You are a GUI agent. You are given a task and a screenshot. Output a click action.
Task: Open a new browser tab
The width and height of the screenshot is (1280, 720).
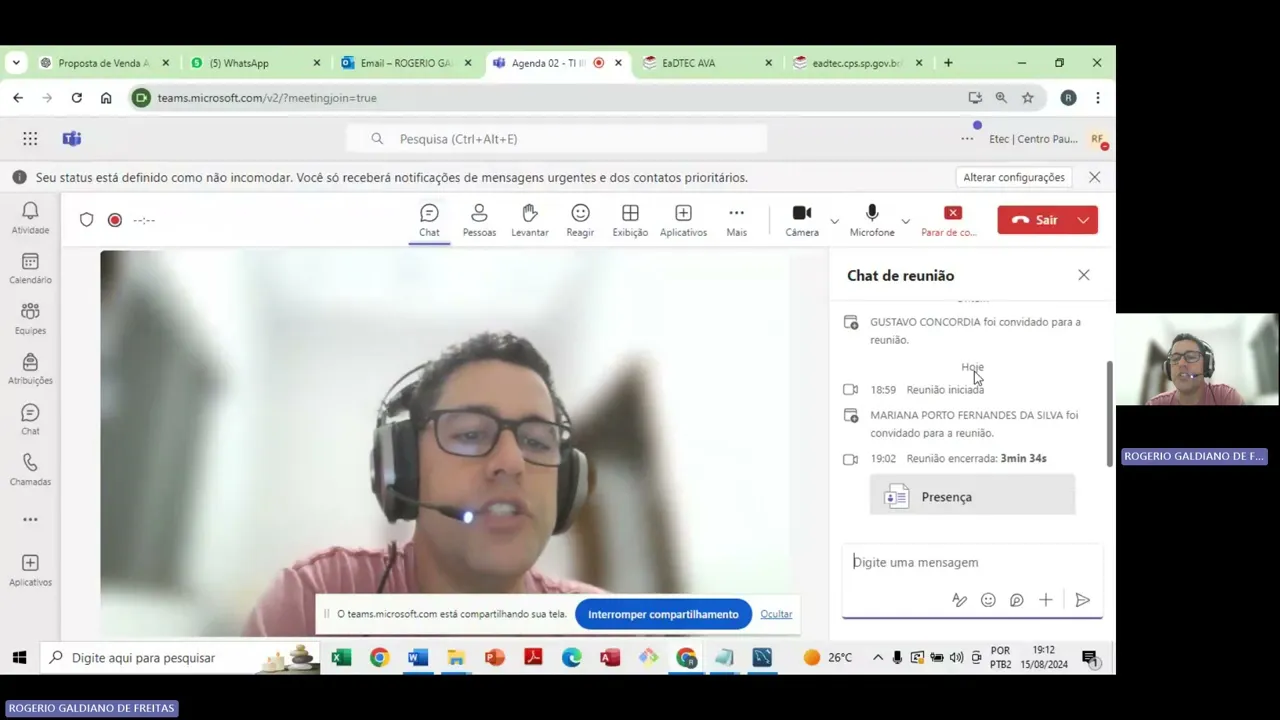point(948,63)
